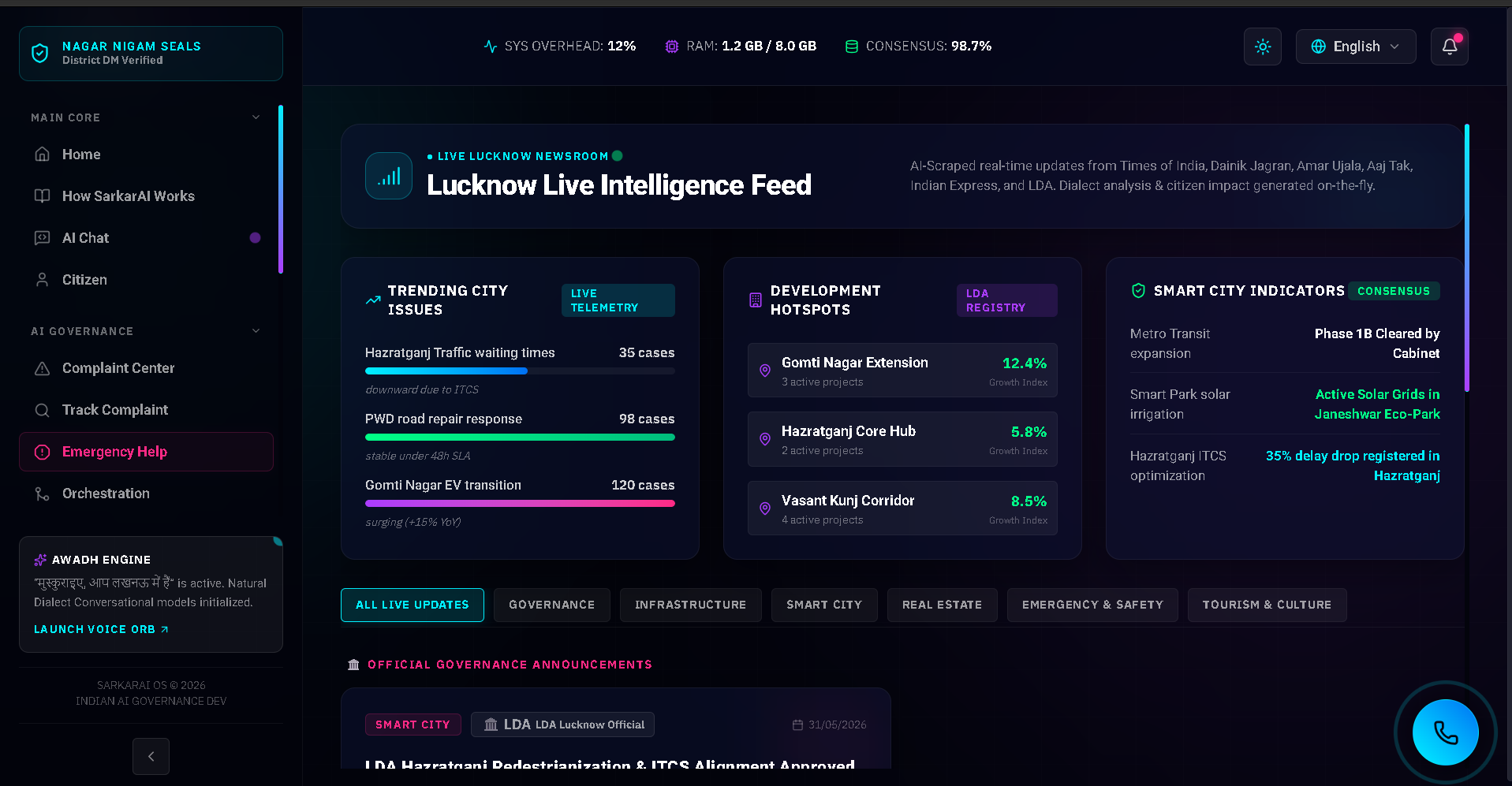Click the LDA Registry badge
The image size is (1512, 786).
1007,300
